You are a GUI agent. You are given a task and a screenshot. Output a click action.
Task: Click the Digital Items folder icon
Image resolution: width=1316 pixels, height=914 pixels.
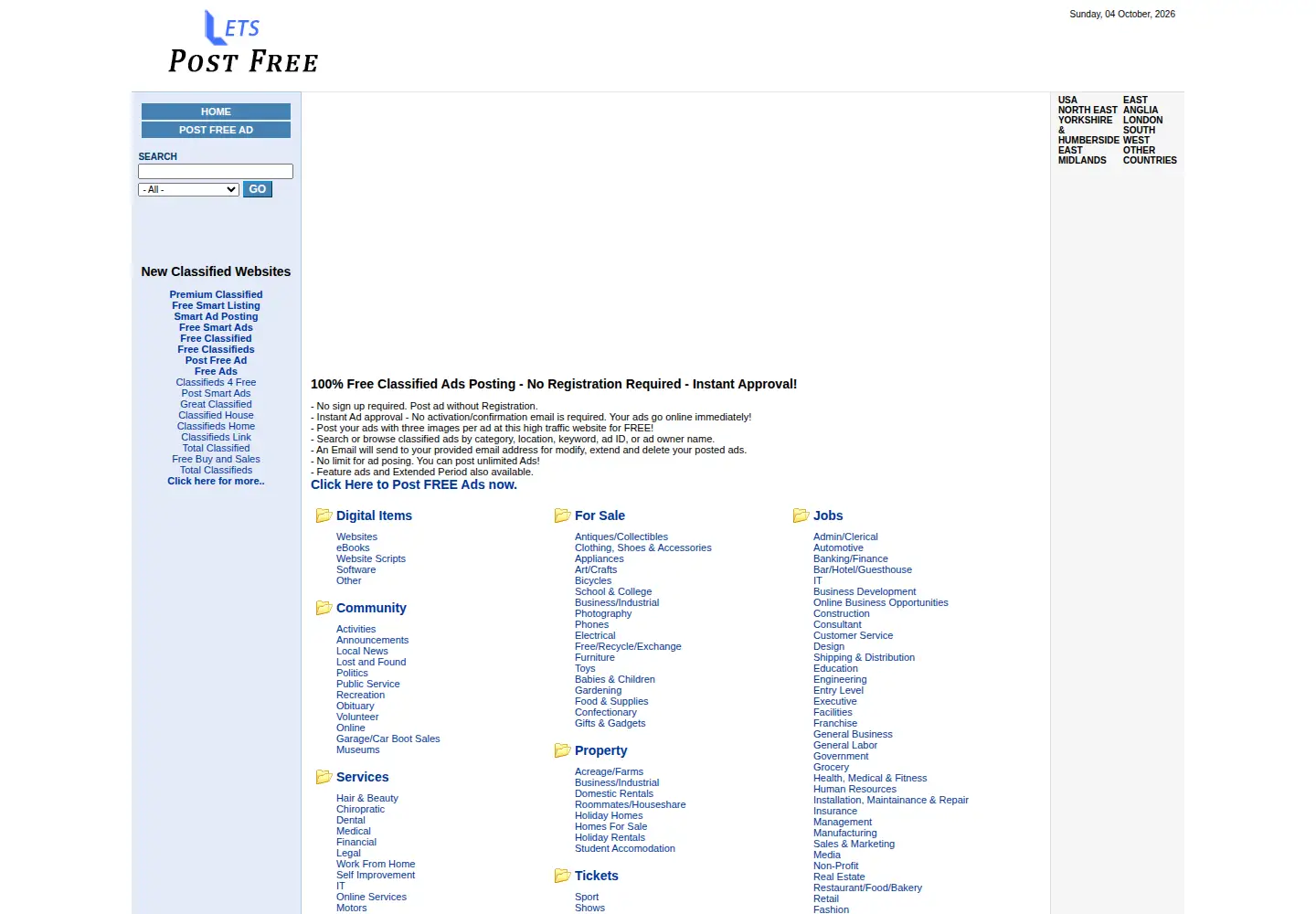(x=324, y=515)
